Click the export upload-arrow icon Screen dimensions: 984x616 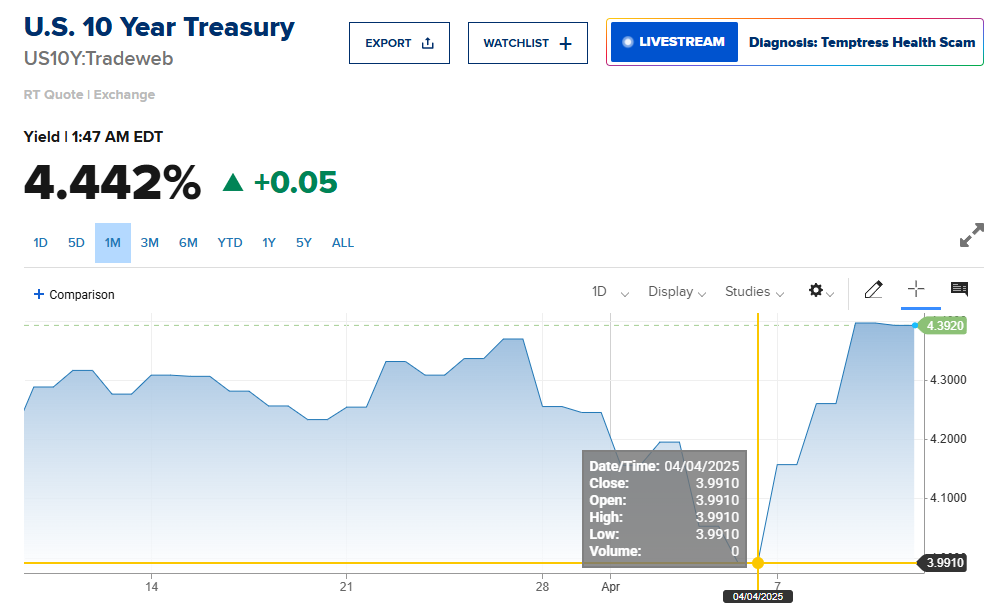click(428, 43)
